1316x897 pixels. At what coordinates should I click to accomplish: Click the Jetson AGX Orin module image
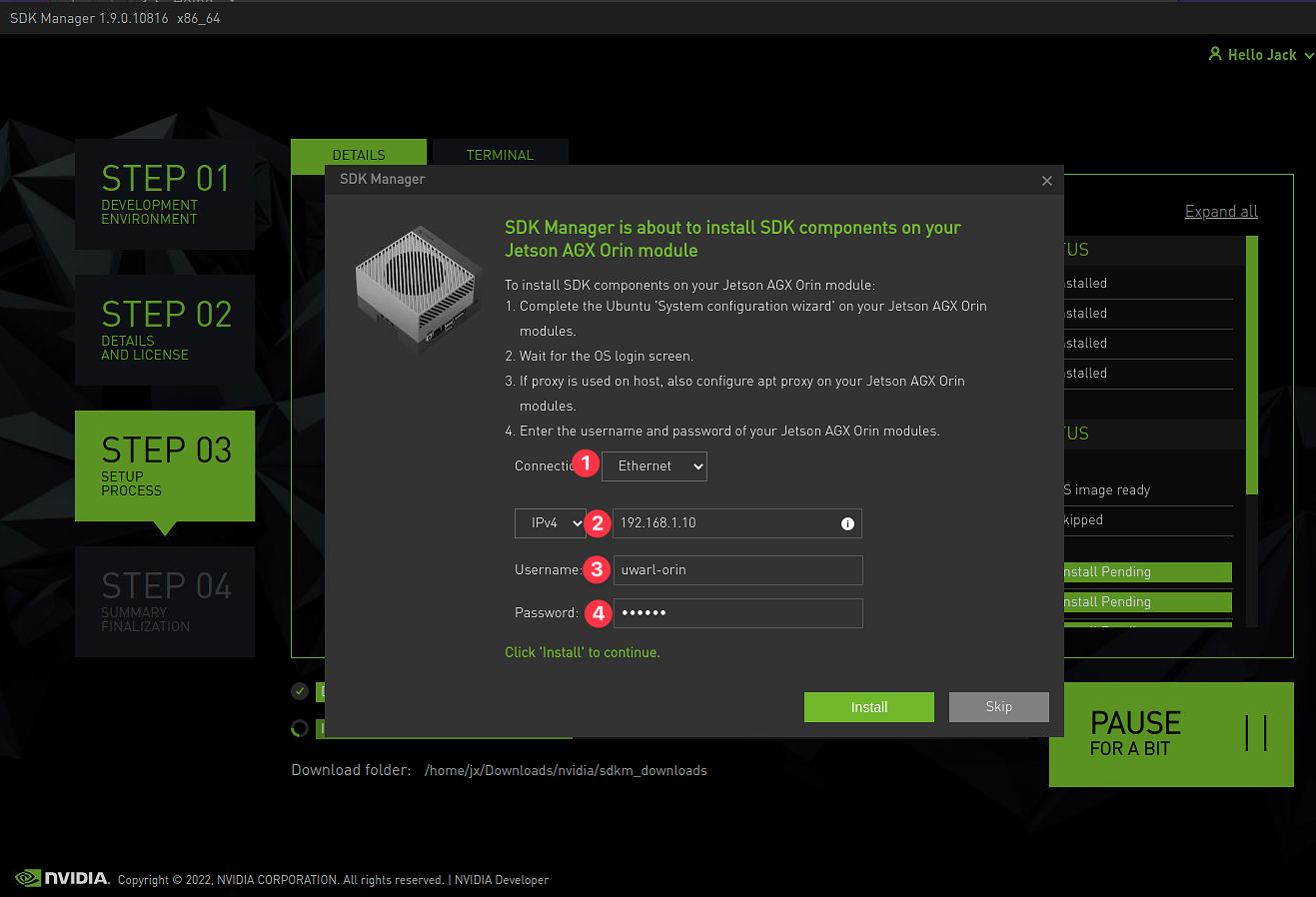pos(418,290)
